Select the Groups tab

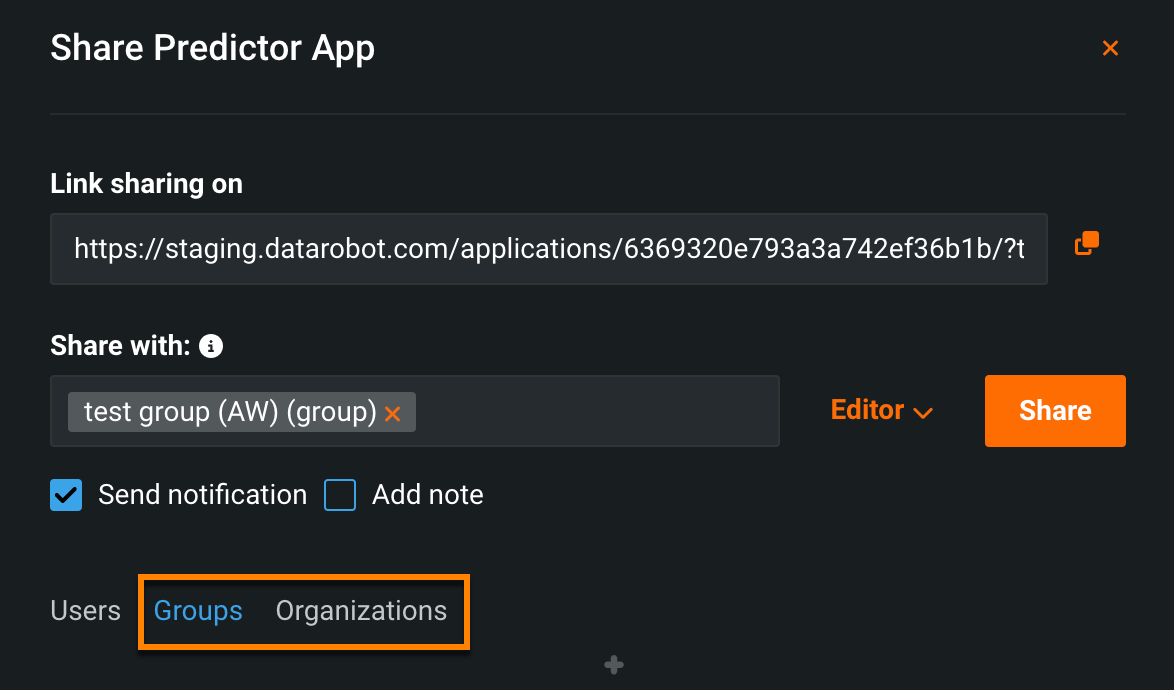(x=198, y=611)
